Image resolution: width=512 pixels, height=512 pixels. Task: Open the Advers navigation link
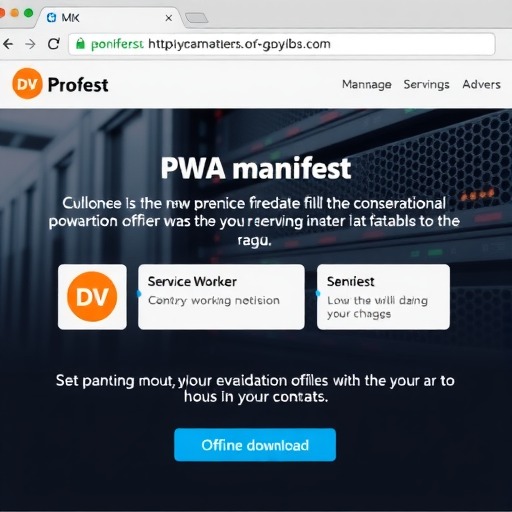pyautogui.click(x=481, y=84)
